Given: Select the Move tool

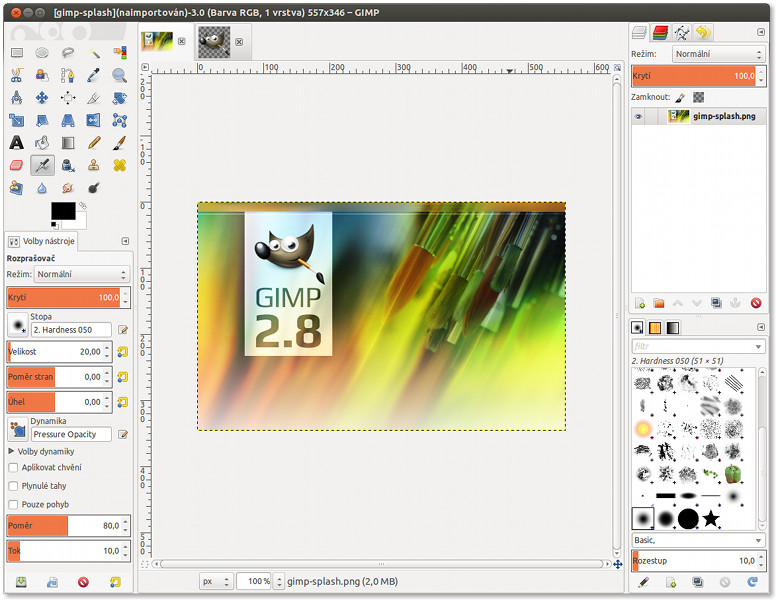Looking at the screenshot, I should pos(42,98).
